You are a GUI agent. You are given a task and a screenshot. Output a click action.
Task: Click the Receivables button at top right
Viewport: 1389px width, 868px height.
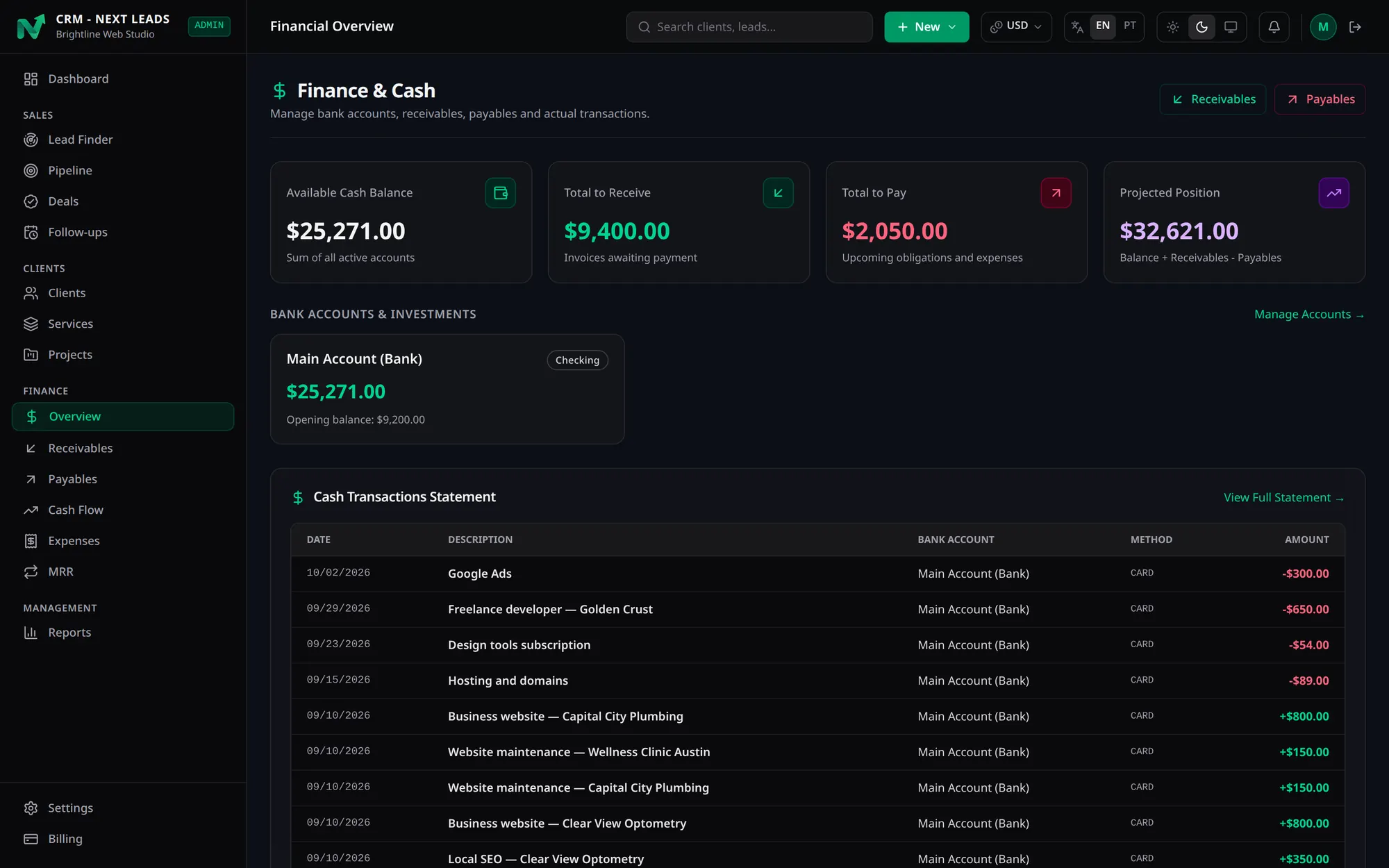point(1213,99)
